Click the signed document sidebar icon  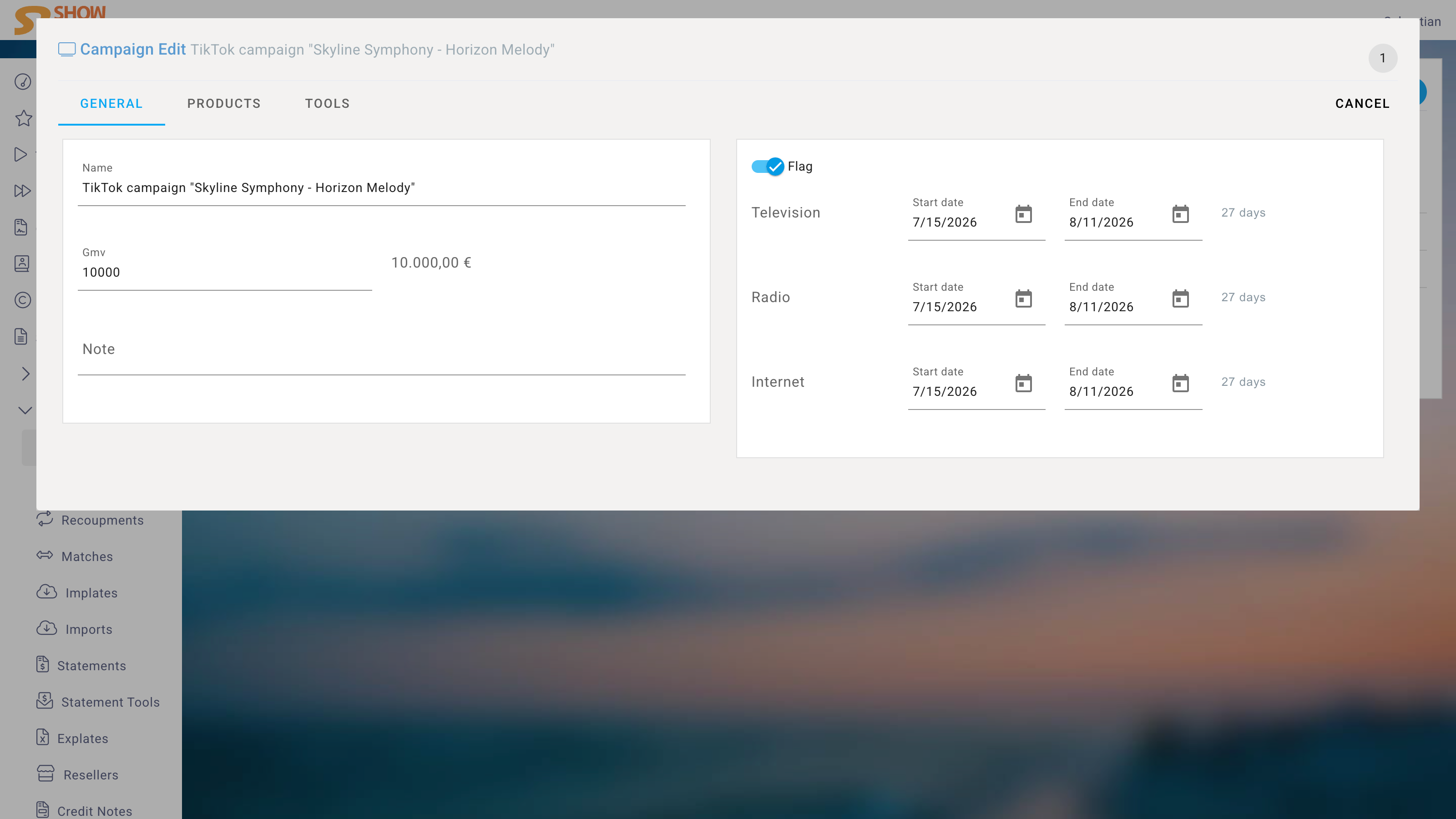coord(21,227)
